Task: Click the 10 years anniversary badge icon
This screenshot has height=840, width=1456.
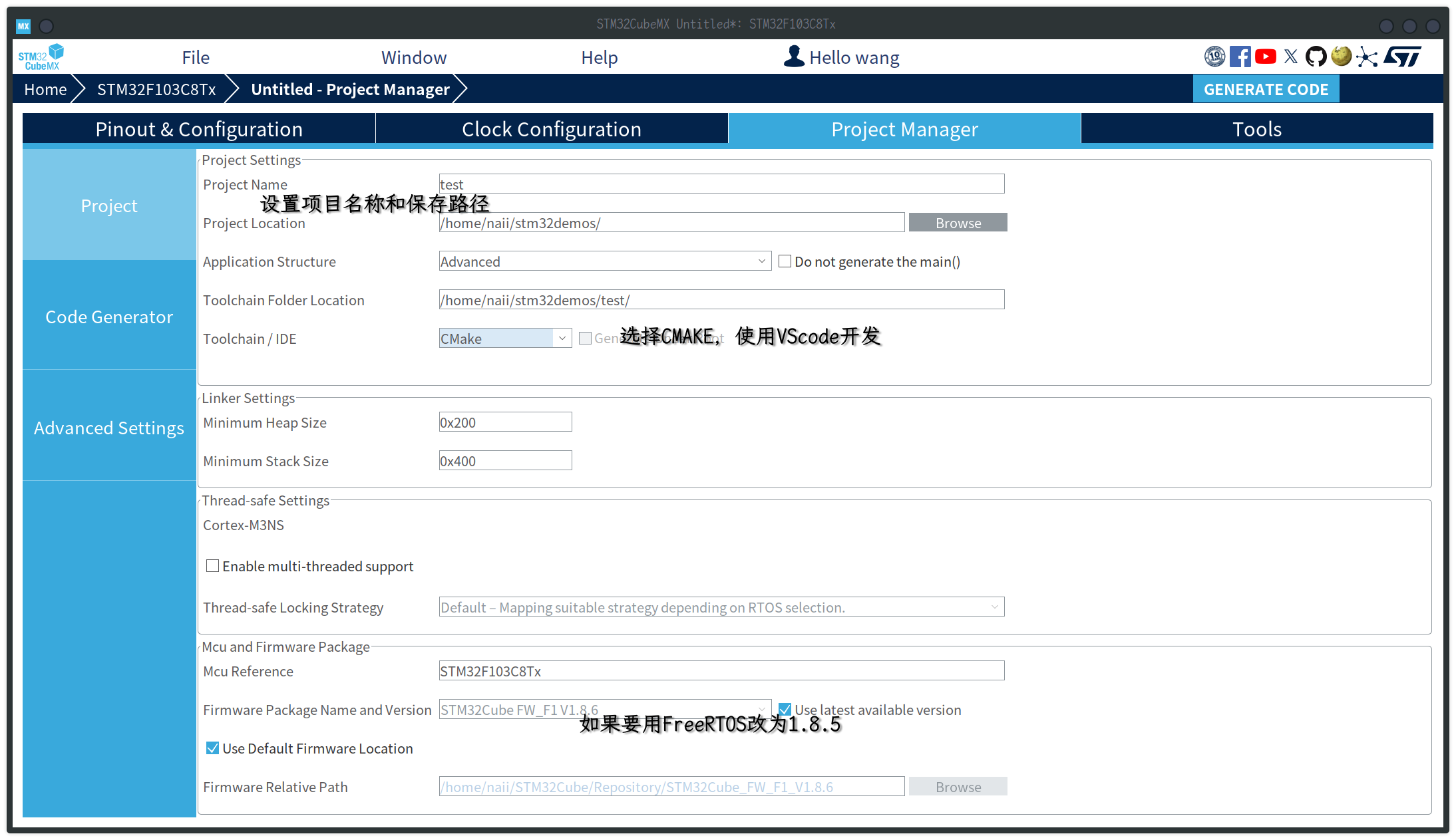Action: [1214, 57]
